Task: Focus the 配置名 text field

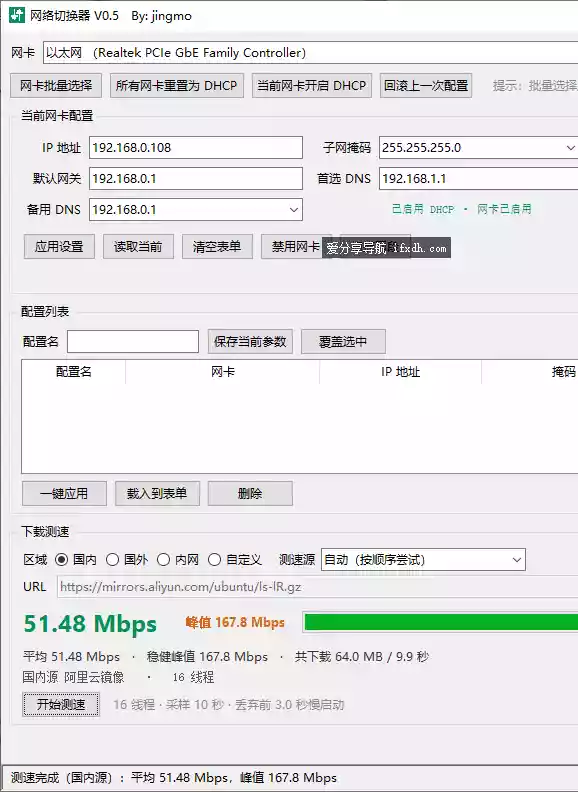Action: pos(133,341)
